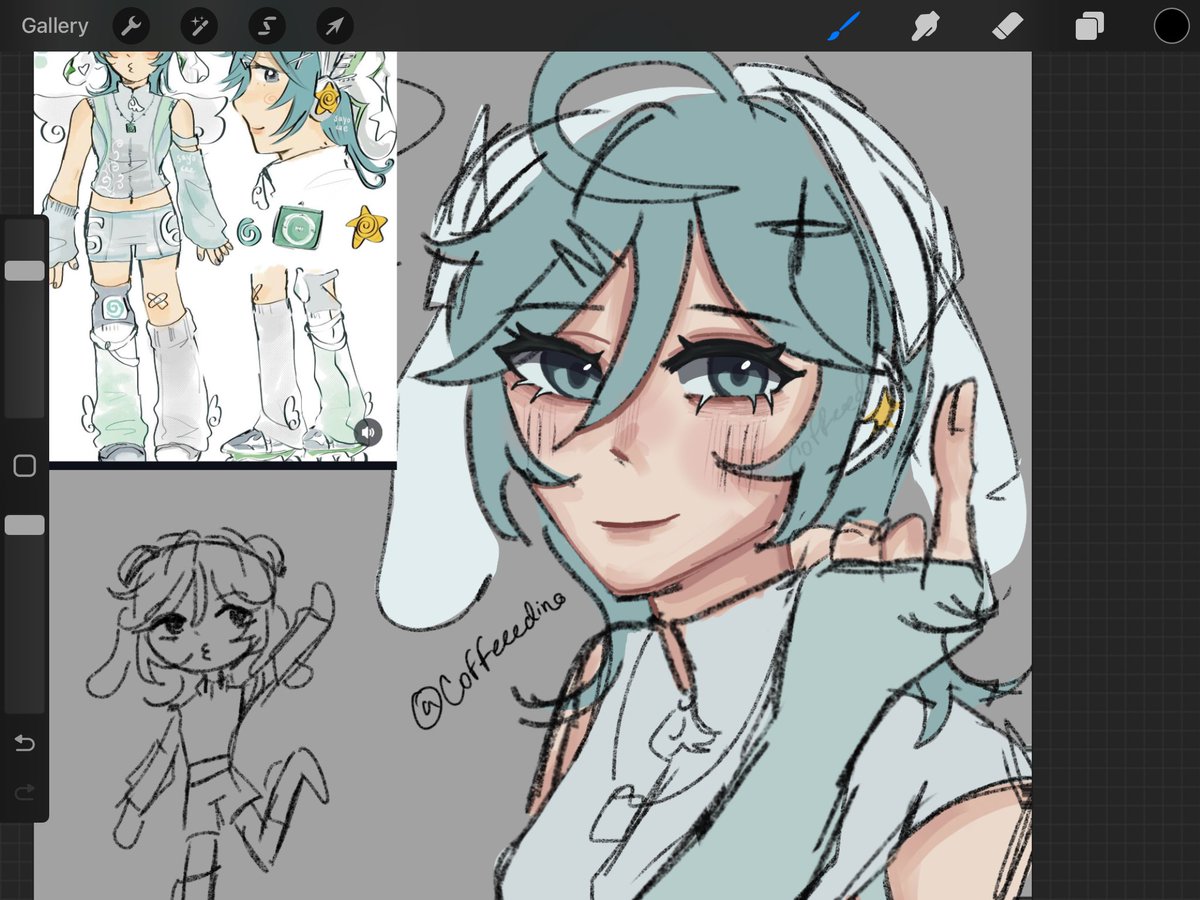Redo the last undone stroke
The height and width of the screenshot is (900, 1200).
(x=25, y=793)
